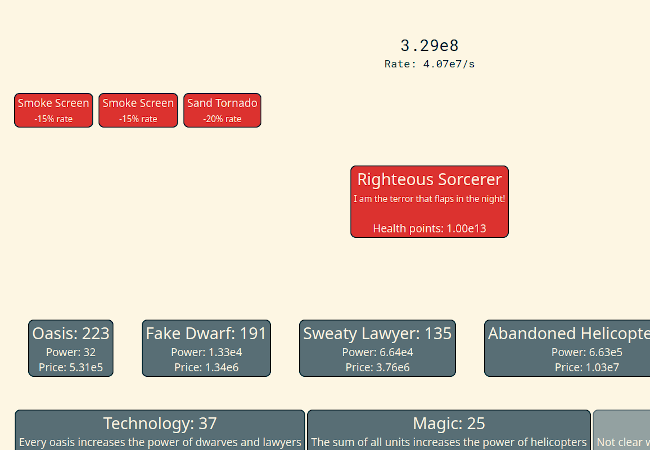Select the Sand Tornado -20% rate debuff
The width and height of the screenshot is (650, 450).
(x=222, y=110)
